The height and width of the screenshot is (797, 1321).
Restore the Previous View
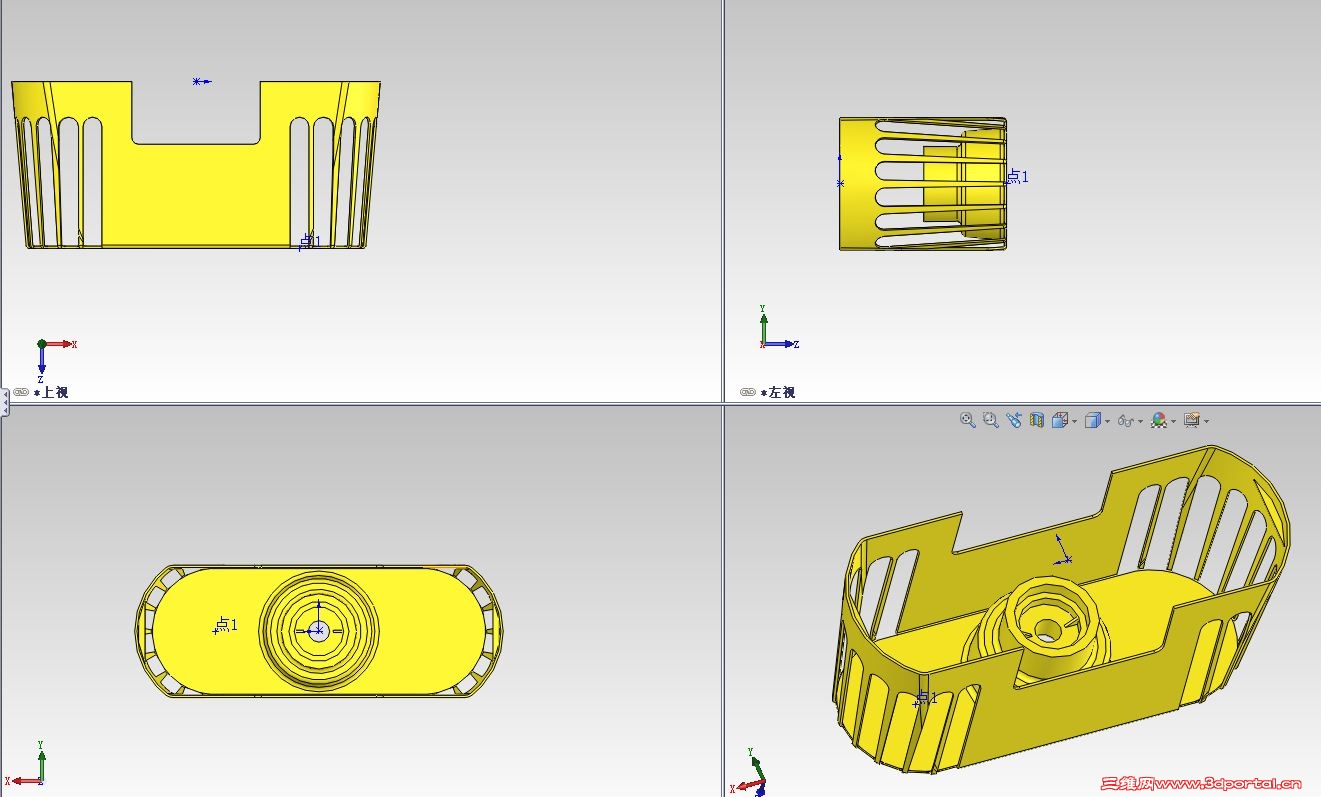pyautogui.click(x=1014, y=420)
